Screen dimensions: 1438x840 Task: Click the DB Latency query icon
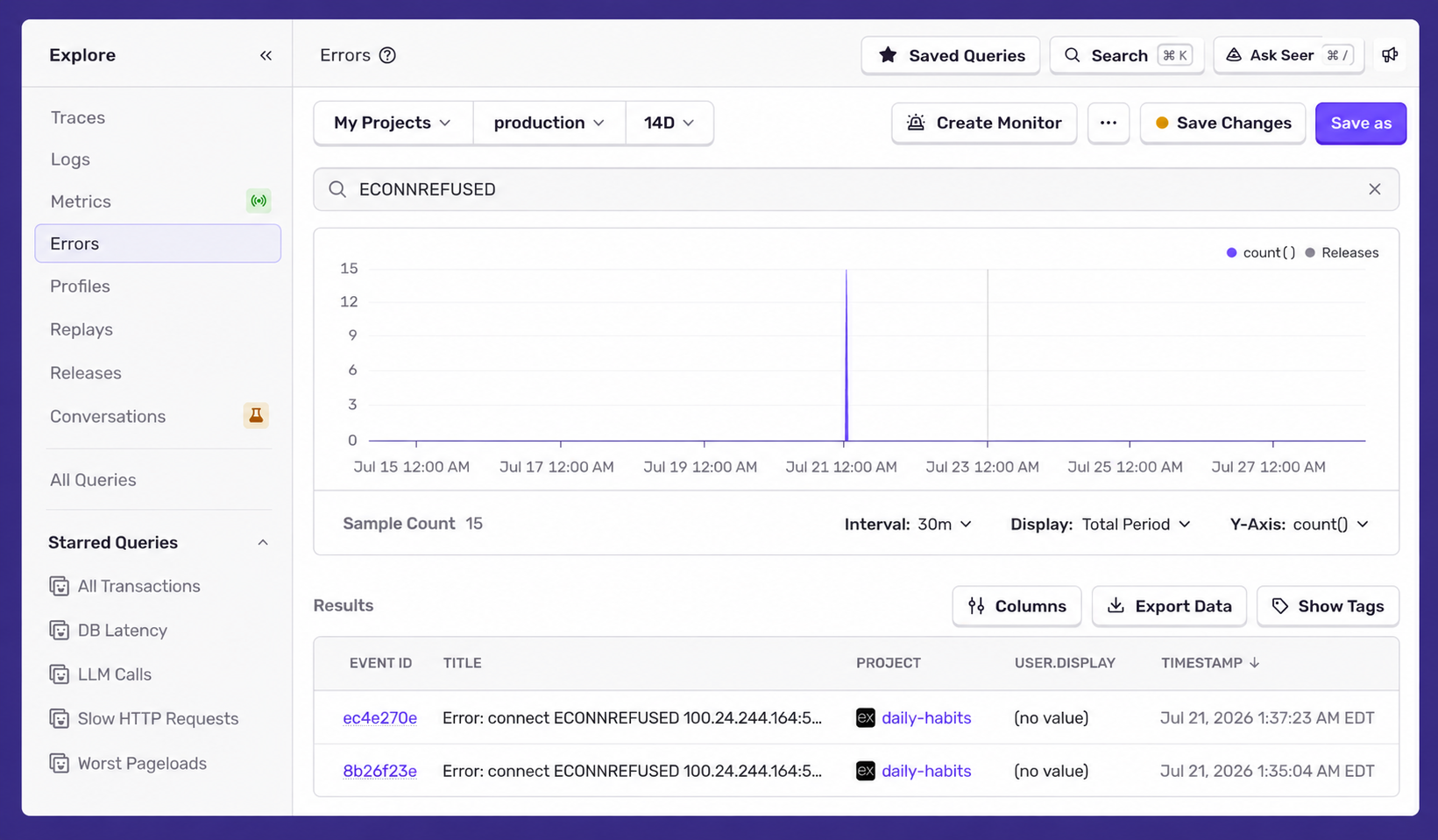point(60,631)
